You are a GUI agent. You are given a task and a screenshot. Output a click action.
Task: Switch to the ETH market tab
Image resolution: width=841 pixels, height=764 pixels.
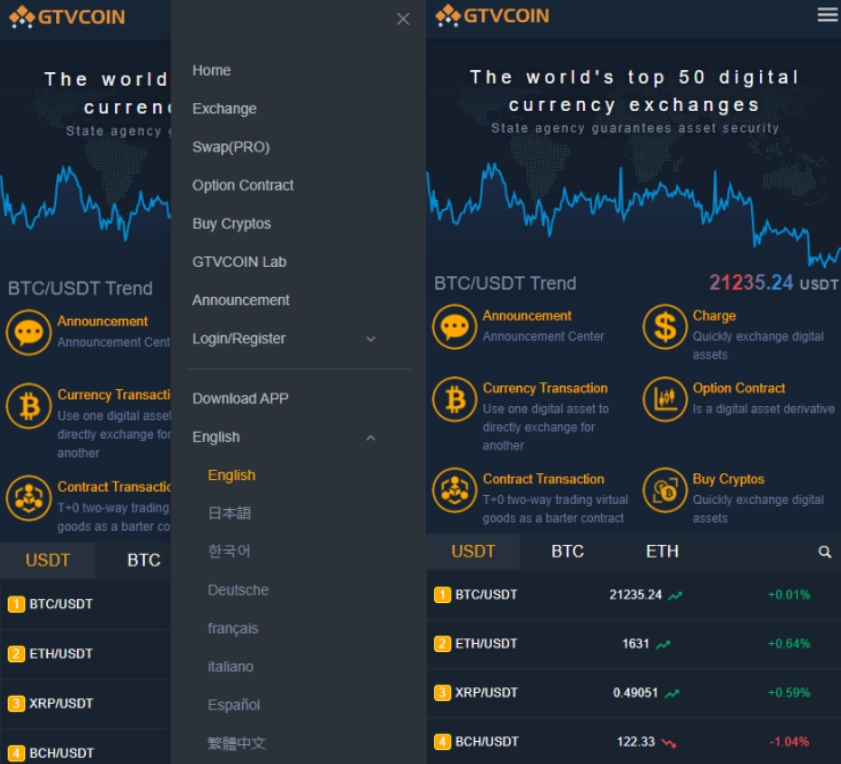(662, 552)
